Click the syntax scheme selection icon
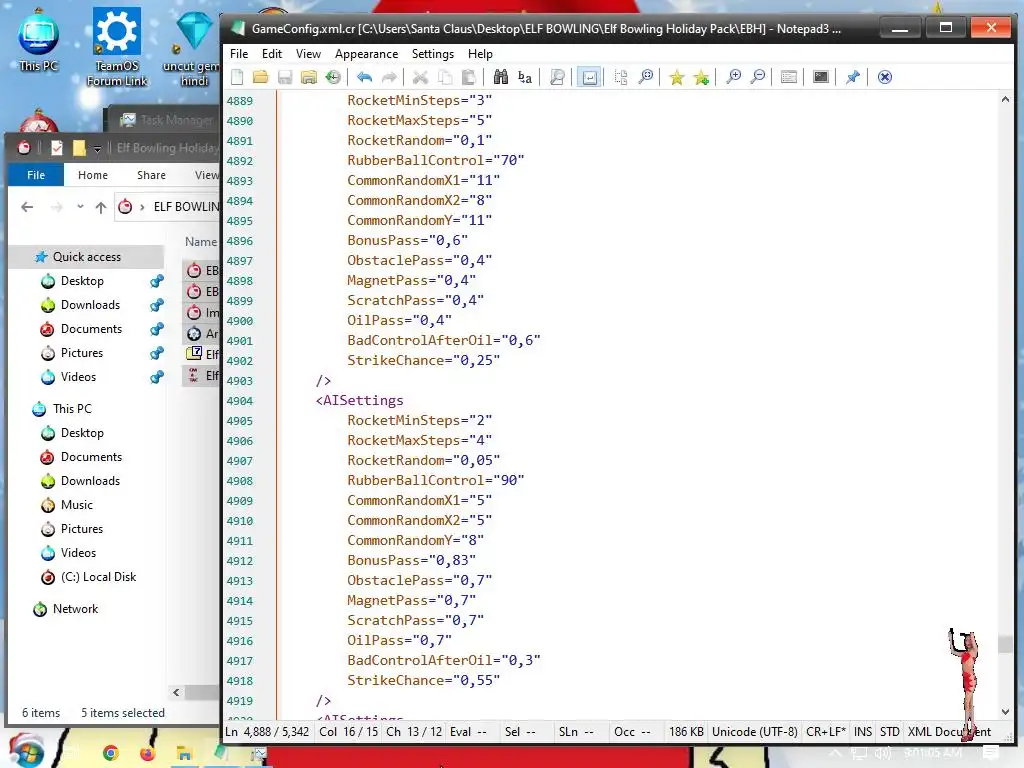1024x768 pixels. pos(789,77)
